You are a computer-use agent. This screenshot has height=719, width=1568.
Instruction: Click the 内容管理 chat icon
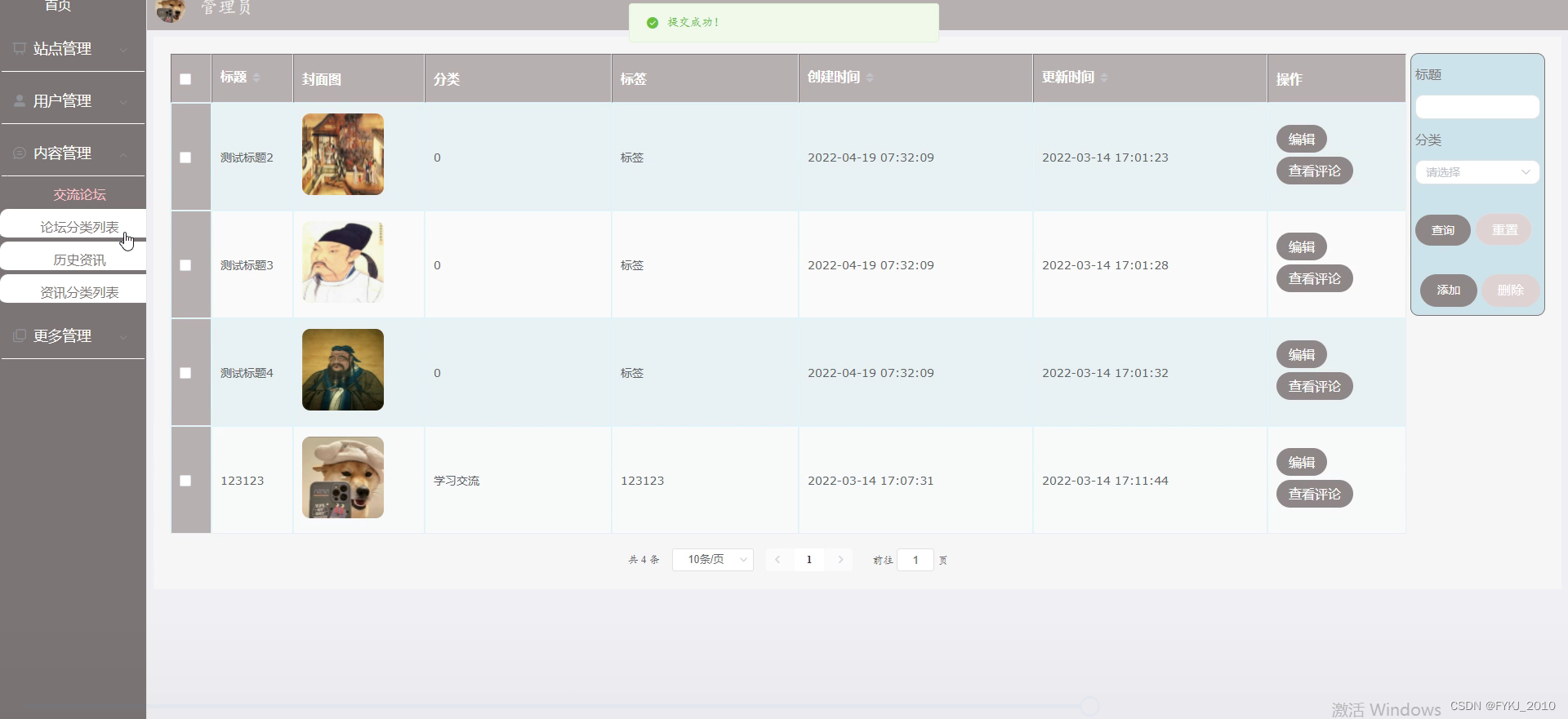(x=20, y=153)
